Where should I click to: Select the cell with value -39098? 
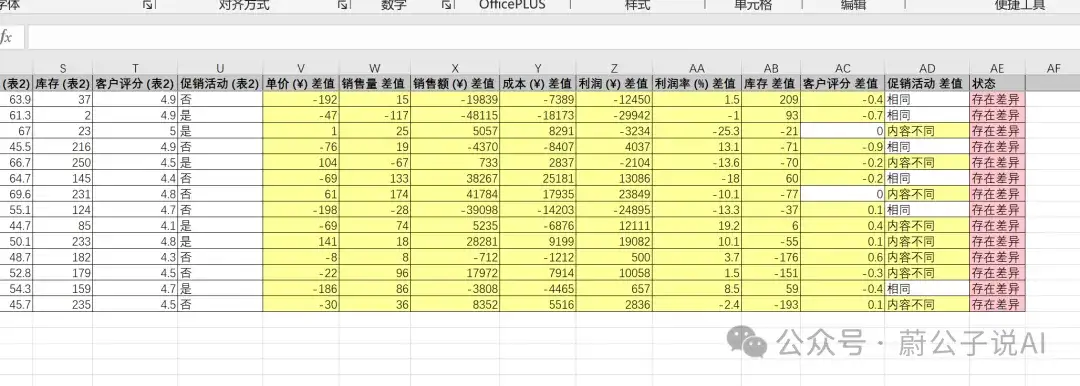tap(455, 210)
